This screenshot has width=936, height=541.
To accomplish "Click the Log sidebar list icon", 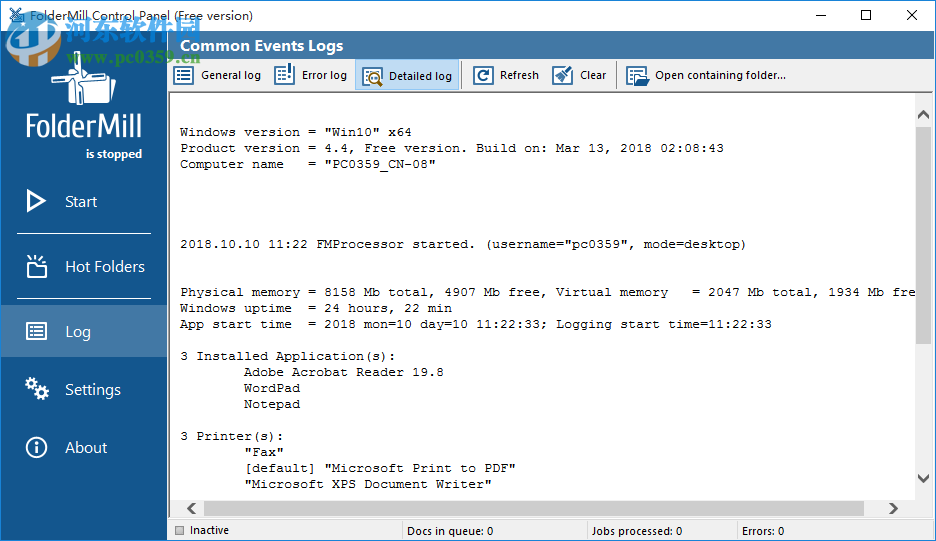I will tap(36, 331).
